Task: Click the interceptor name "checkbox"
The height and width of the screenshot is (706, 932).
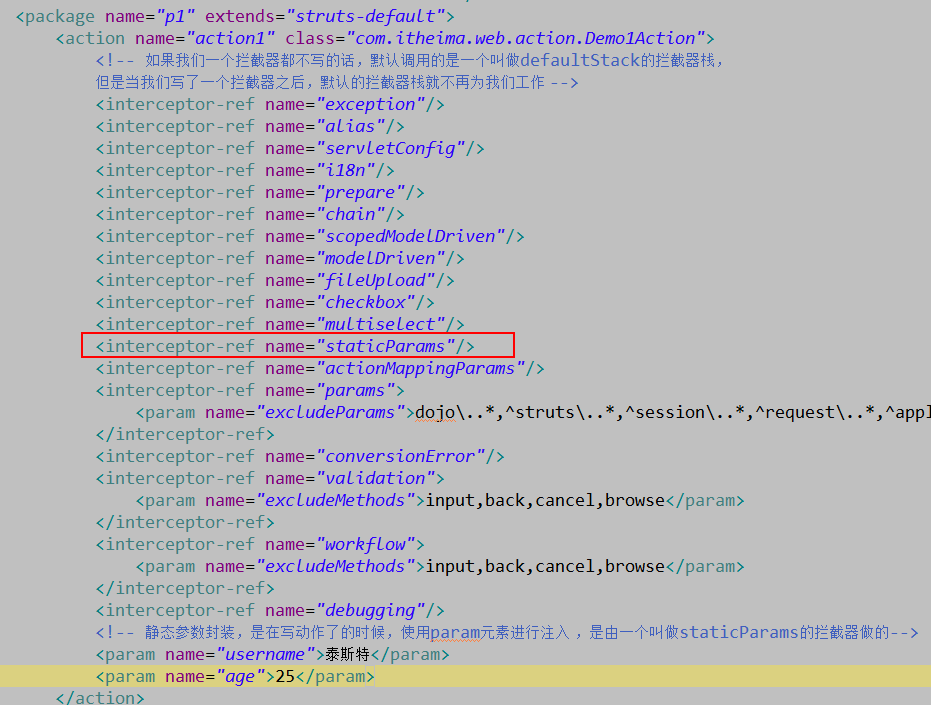Action: tap(366, 302)
